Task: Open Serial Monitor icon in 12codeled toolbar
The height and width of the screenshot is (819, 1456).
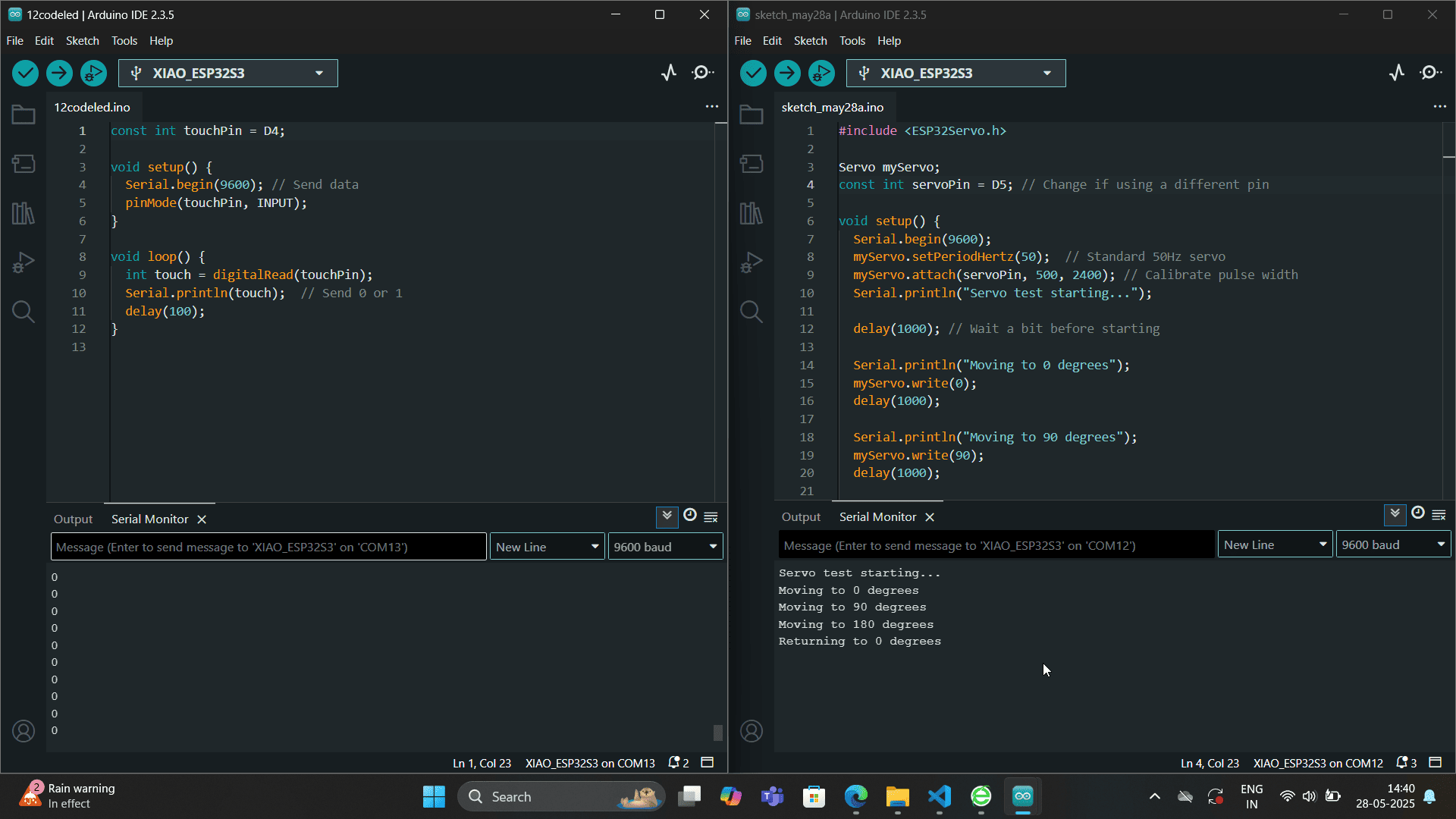Action: 703,73
